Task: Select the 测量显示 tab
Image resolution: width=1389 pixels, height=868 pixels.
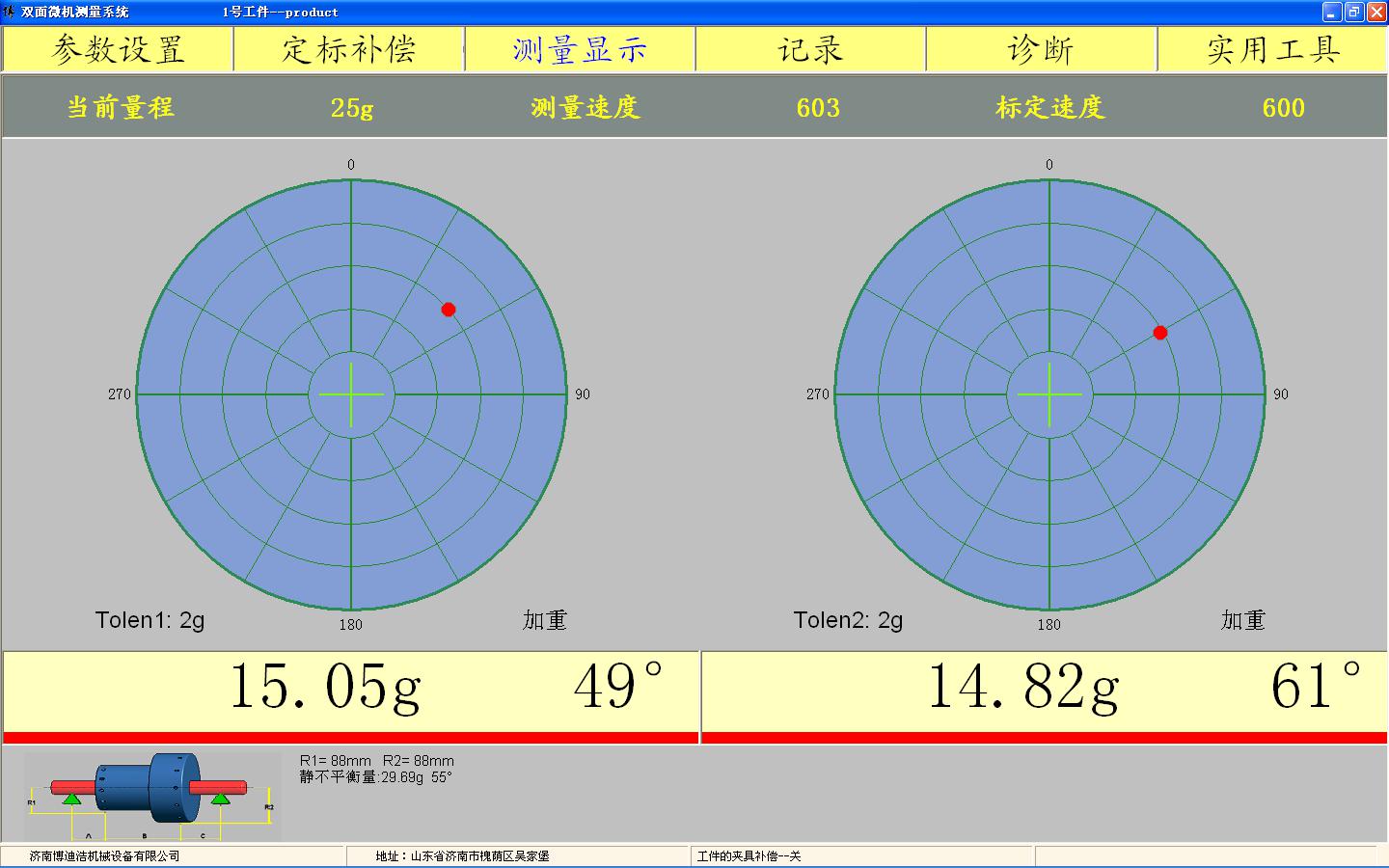Action: [x=580, y=49]
